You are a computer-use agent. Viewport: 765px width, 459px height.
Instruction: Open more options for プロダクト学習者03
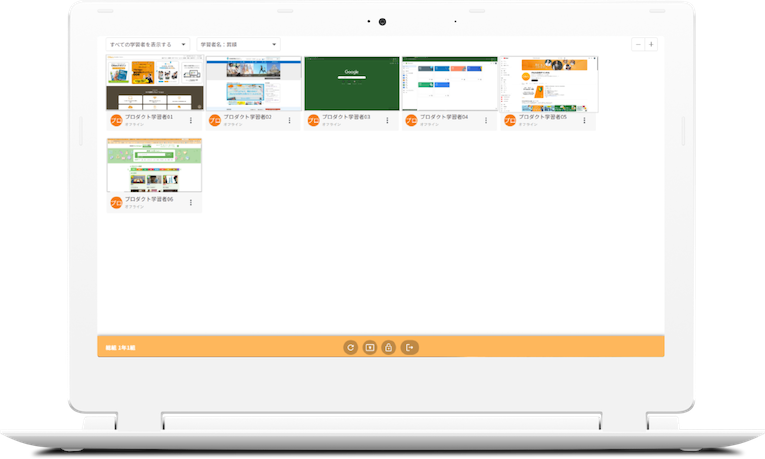tap(388, 120)
